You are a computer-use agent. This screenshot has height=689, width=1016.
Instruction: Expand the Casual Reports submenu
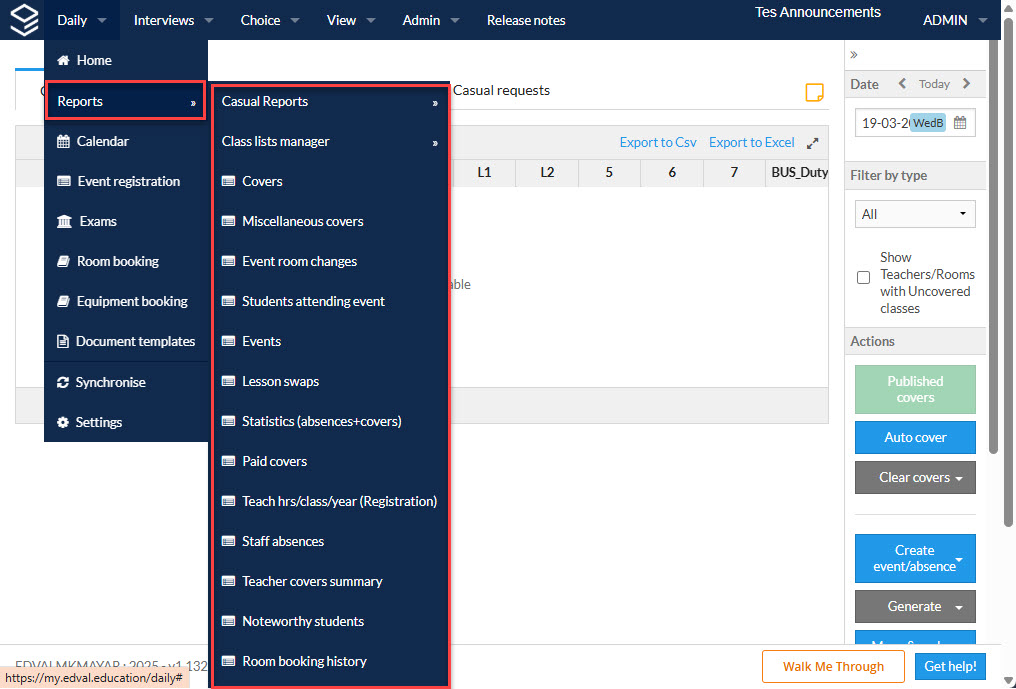pos(330,102)
